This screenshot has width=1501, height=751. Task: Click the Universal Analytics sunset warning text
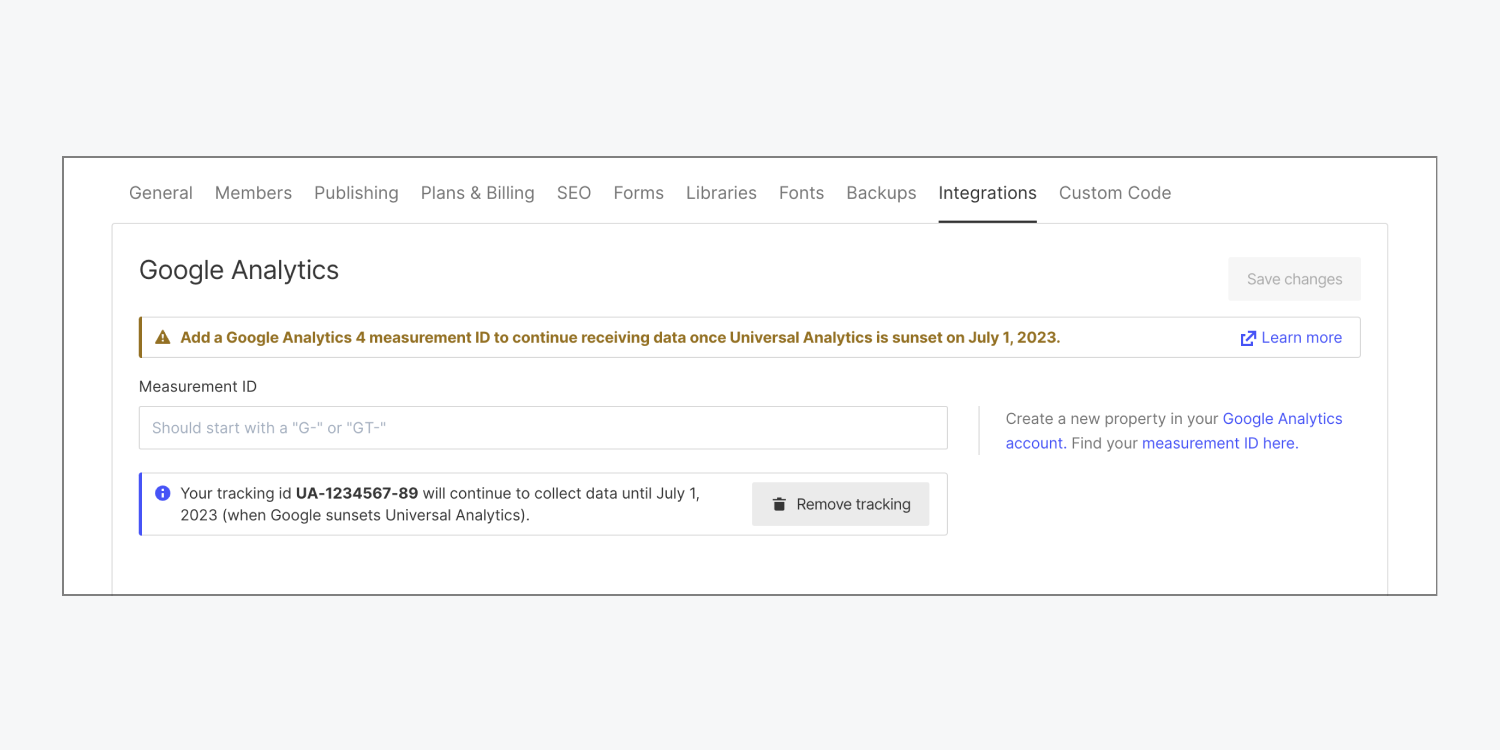pyautogui.click(x=620, y=338)
